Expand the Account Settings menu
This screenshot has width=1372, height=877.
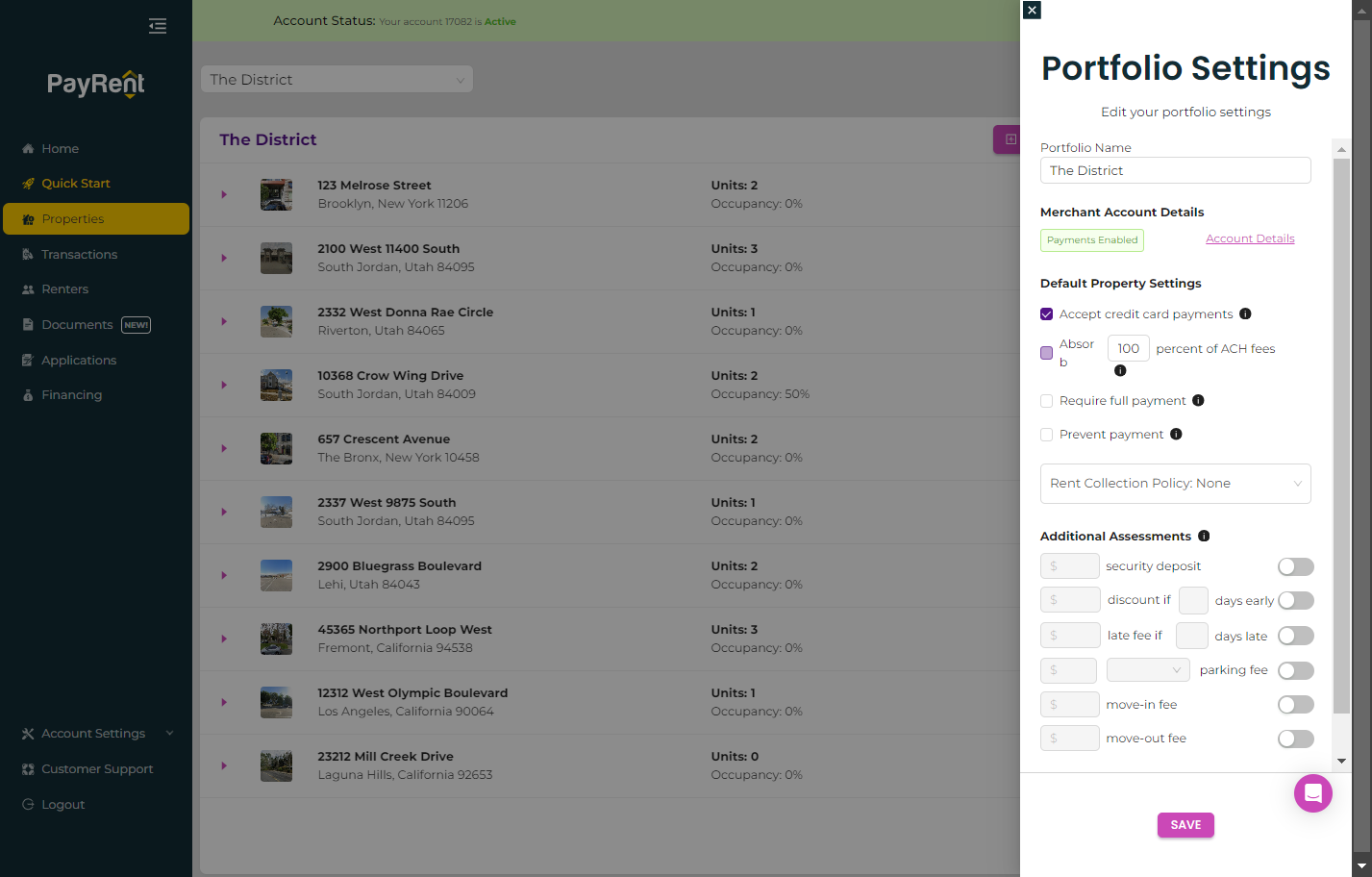point(96,733)
